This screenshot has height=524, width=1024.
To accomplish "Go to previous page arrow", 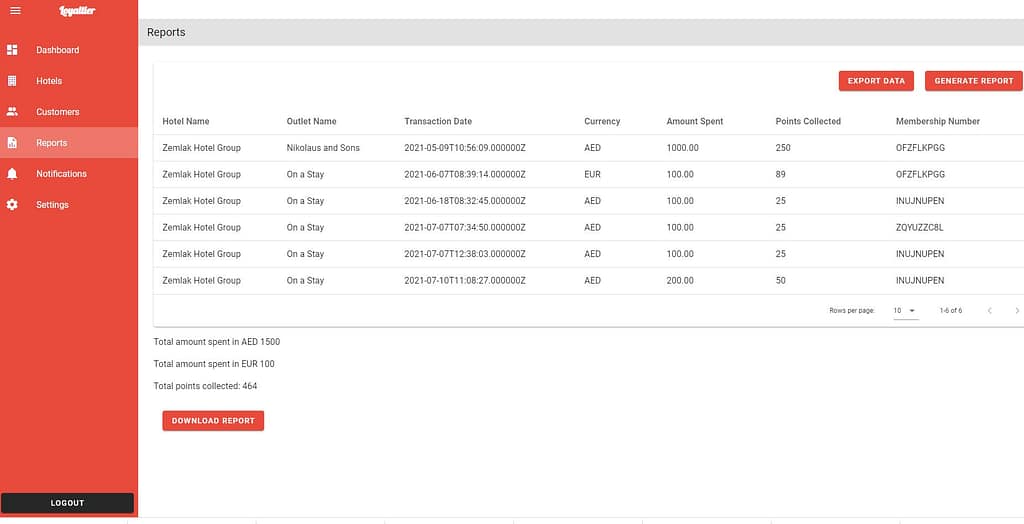I will click(989, 311).
